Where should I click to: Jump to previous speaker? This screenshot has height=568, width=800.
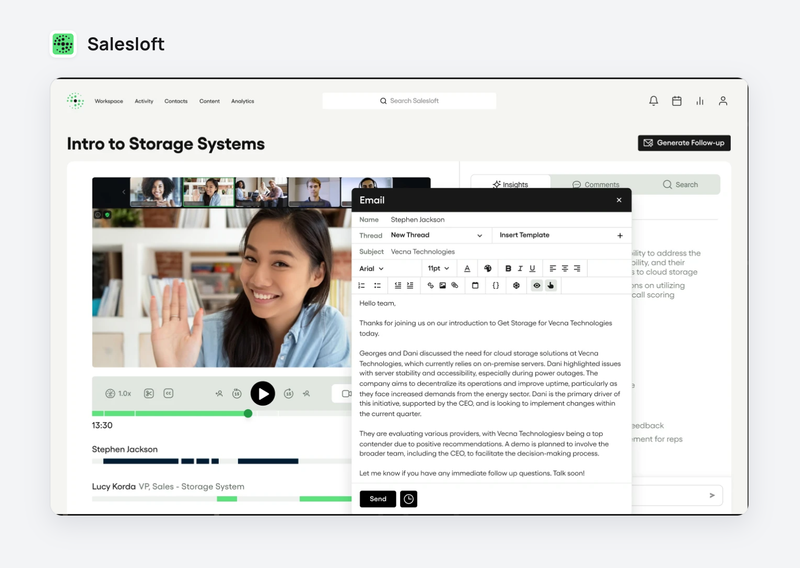click(x=219, y=393)
